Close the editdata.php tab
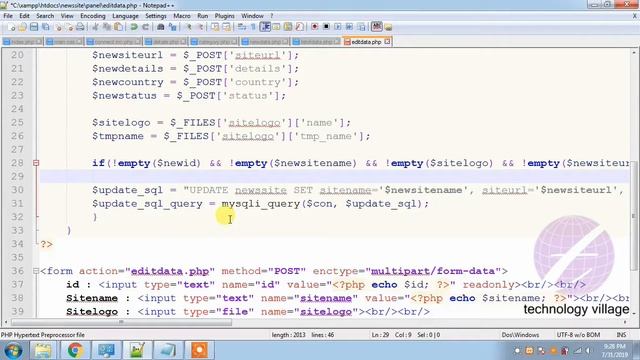The height and width of the screenshot is (360, 640). 387,42
